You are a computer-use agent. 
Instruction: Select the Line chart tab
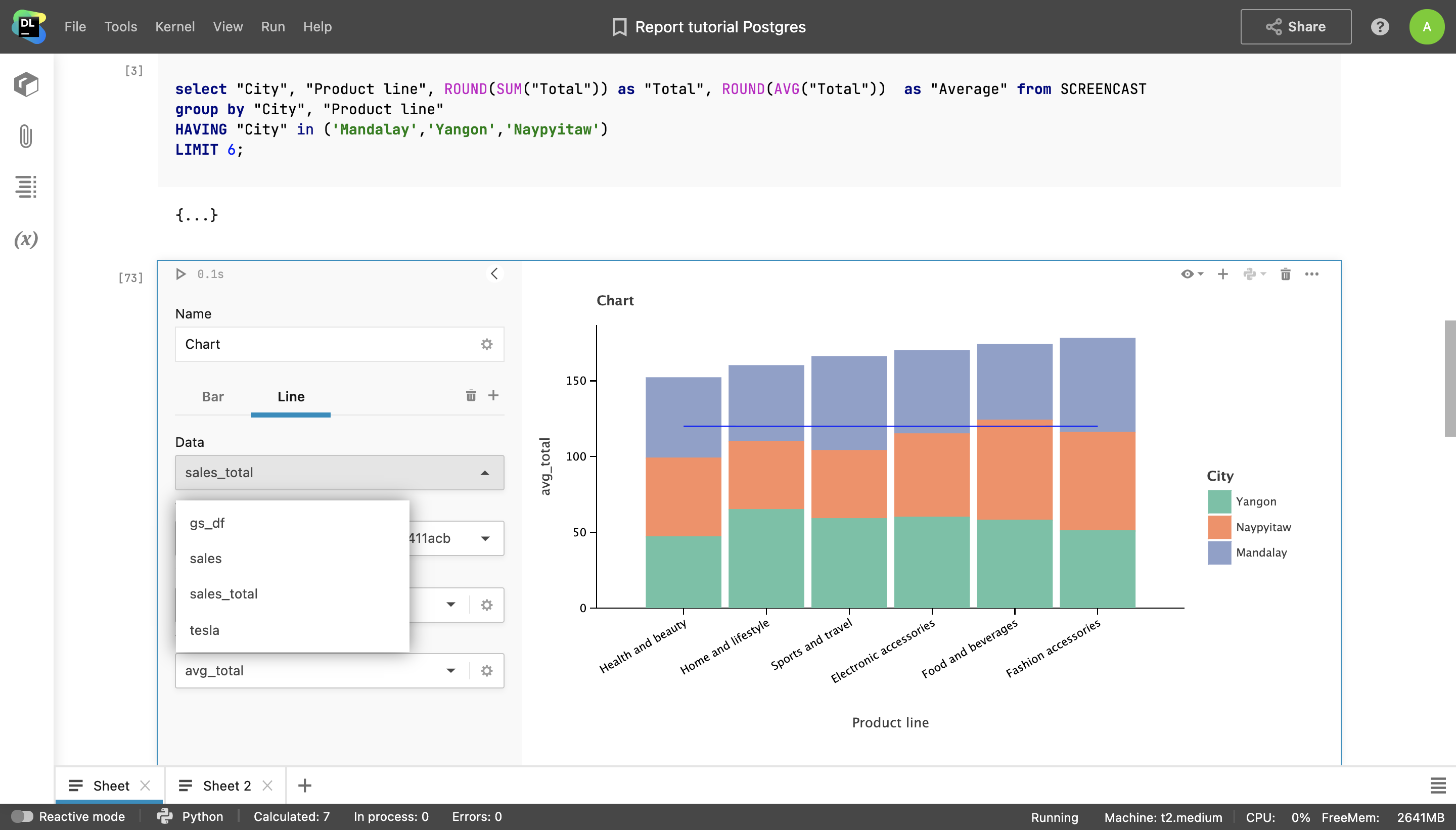coord(291,396)
